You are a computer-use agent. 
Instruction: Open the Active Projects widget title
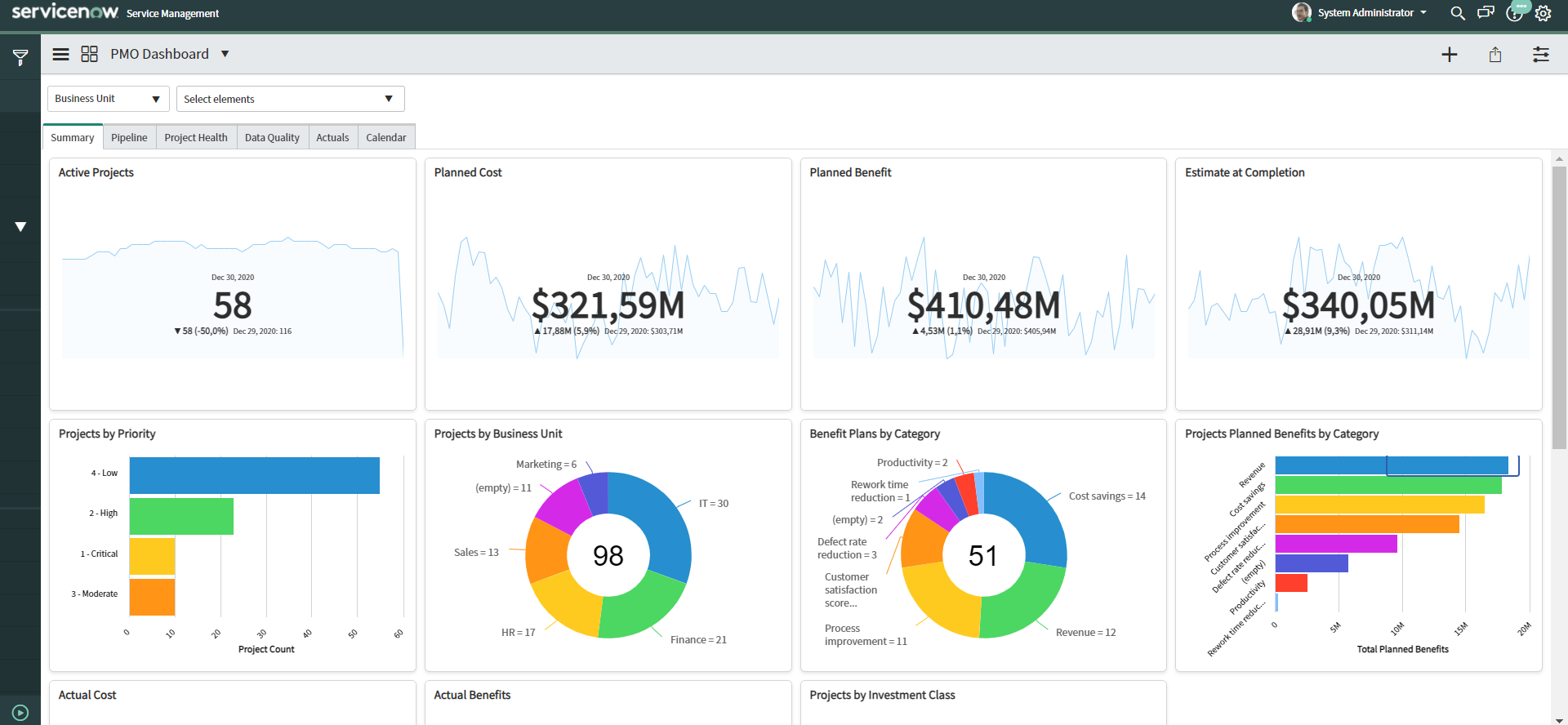(x=96, y=172)
